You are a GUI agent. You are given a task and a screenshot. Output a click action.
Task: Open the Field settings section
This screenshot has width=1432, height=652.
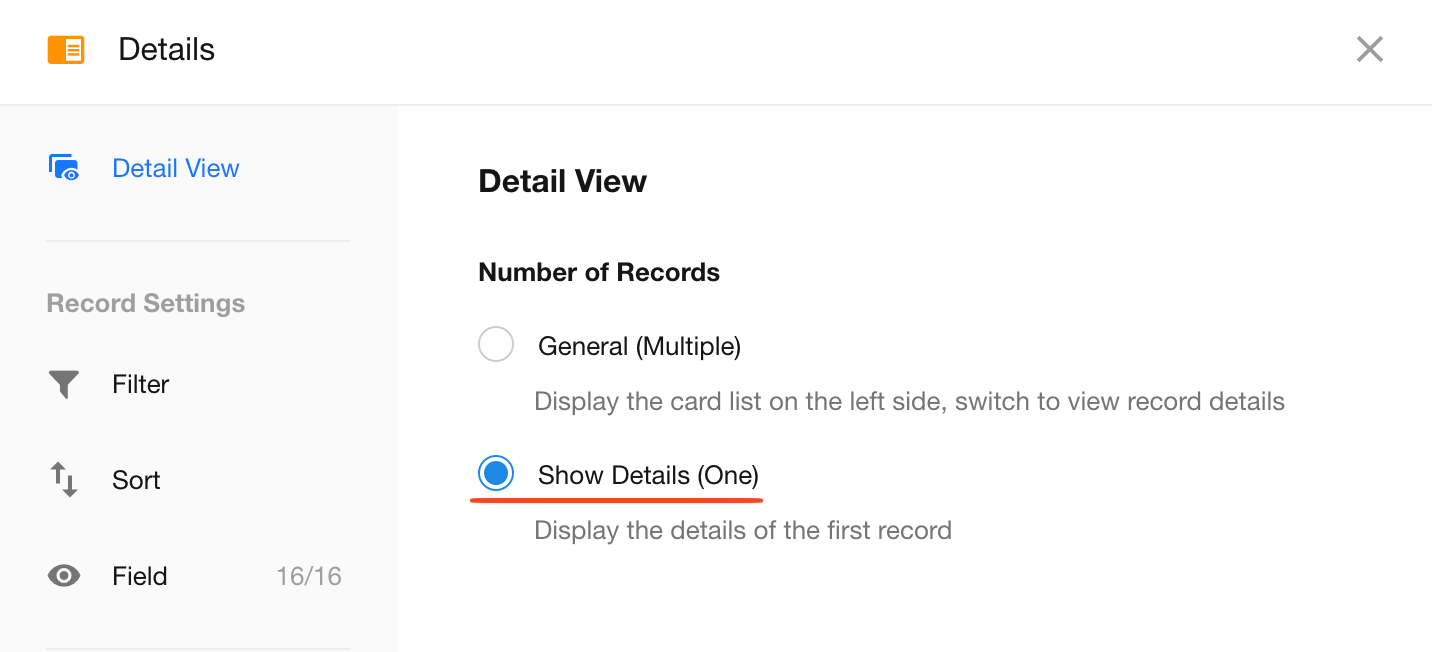pos(139,576)
